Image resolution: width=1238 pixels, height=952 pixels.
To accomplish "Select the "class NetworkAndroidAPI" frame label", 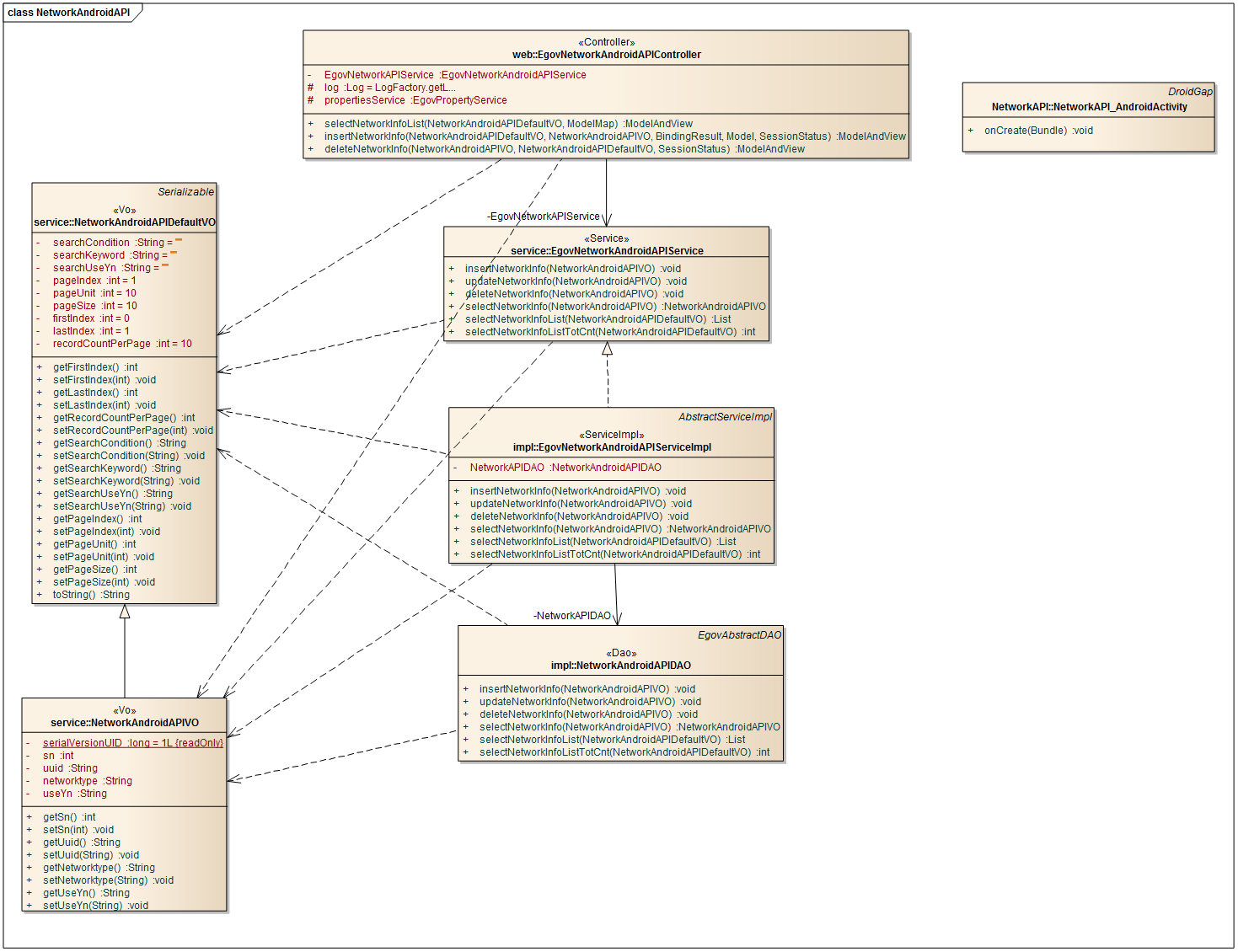I will (x=69, y=13).
